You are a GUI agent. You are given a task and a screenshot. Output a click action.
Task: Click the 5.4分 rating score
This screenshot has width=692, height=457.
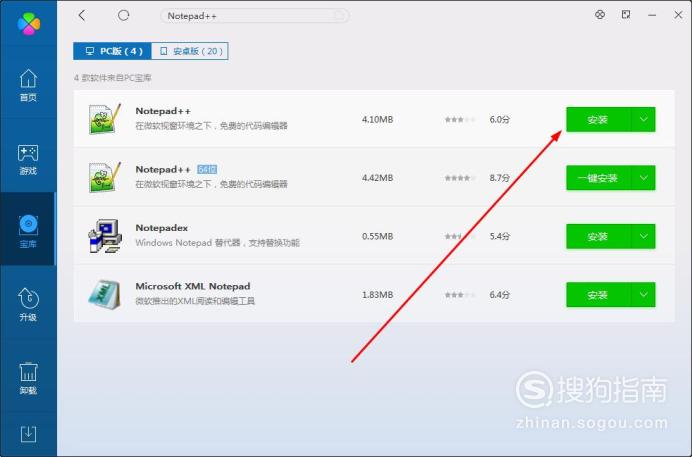point(500,236)
